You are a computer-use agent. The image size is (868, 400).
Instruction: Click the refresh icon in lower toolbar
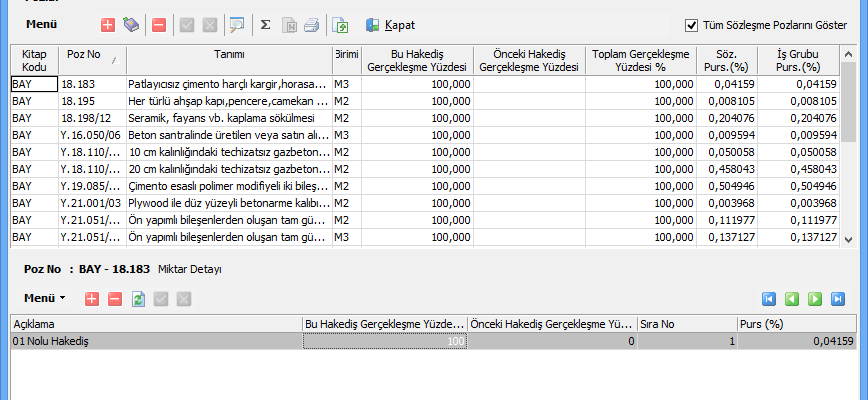point(138,298)
